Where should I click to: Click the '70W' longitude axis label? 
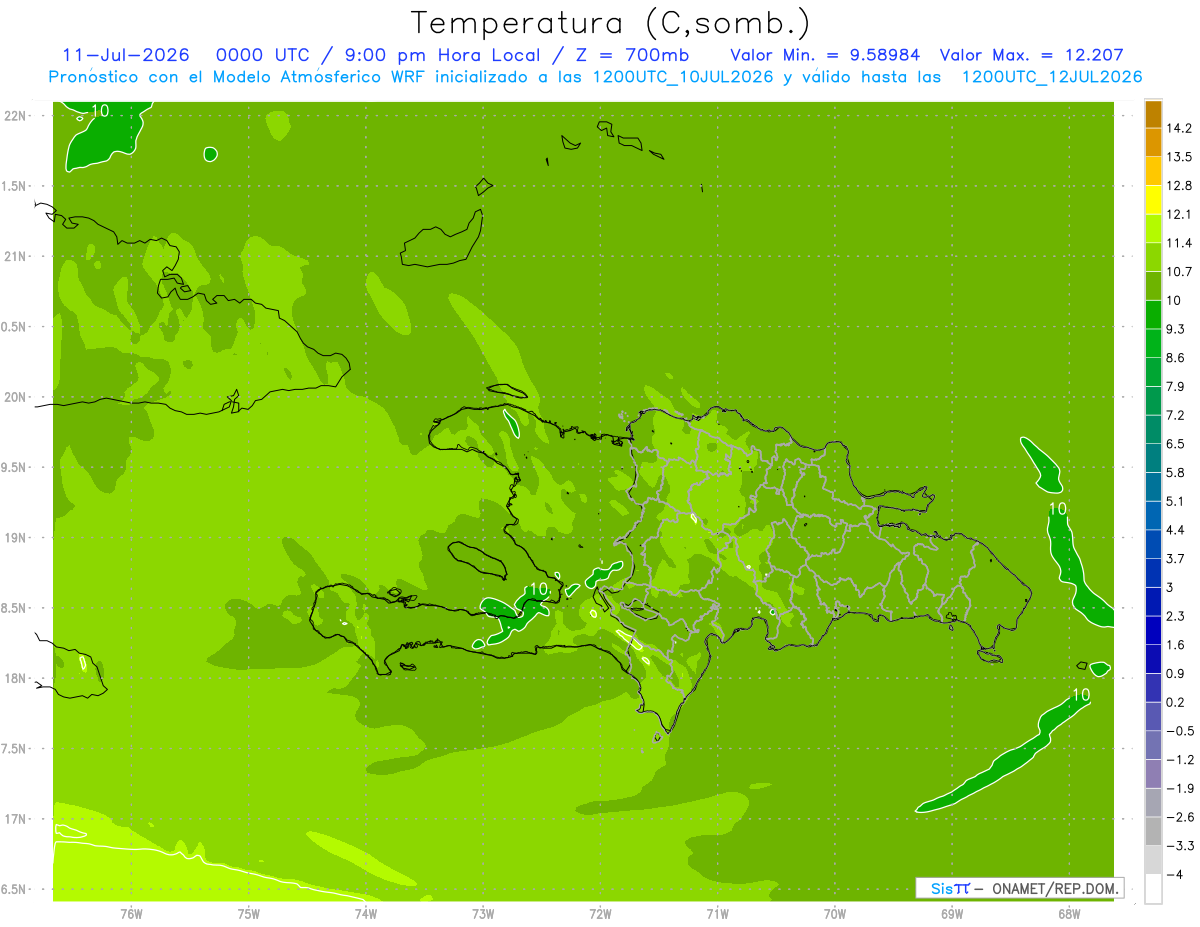coord(834,915)
